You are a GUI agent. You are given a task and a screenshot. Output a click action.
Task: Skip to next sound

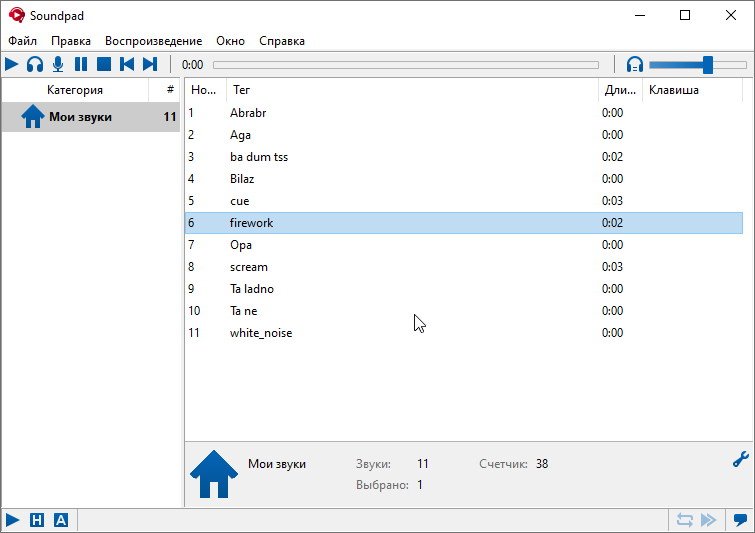pos(150,64)
